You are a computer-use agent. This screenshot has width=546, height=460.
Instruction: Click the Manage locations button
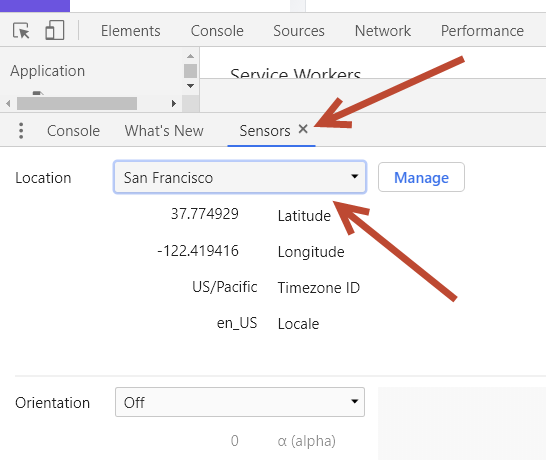(x=421, y=177)
